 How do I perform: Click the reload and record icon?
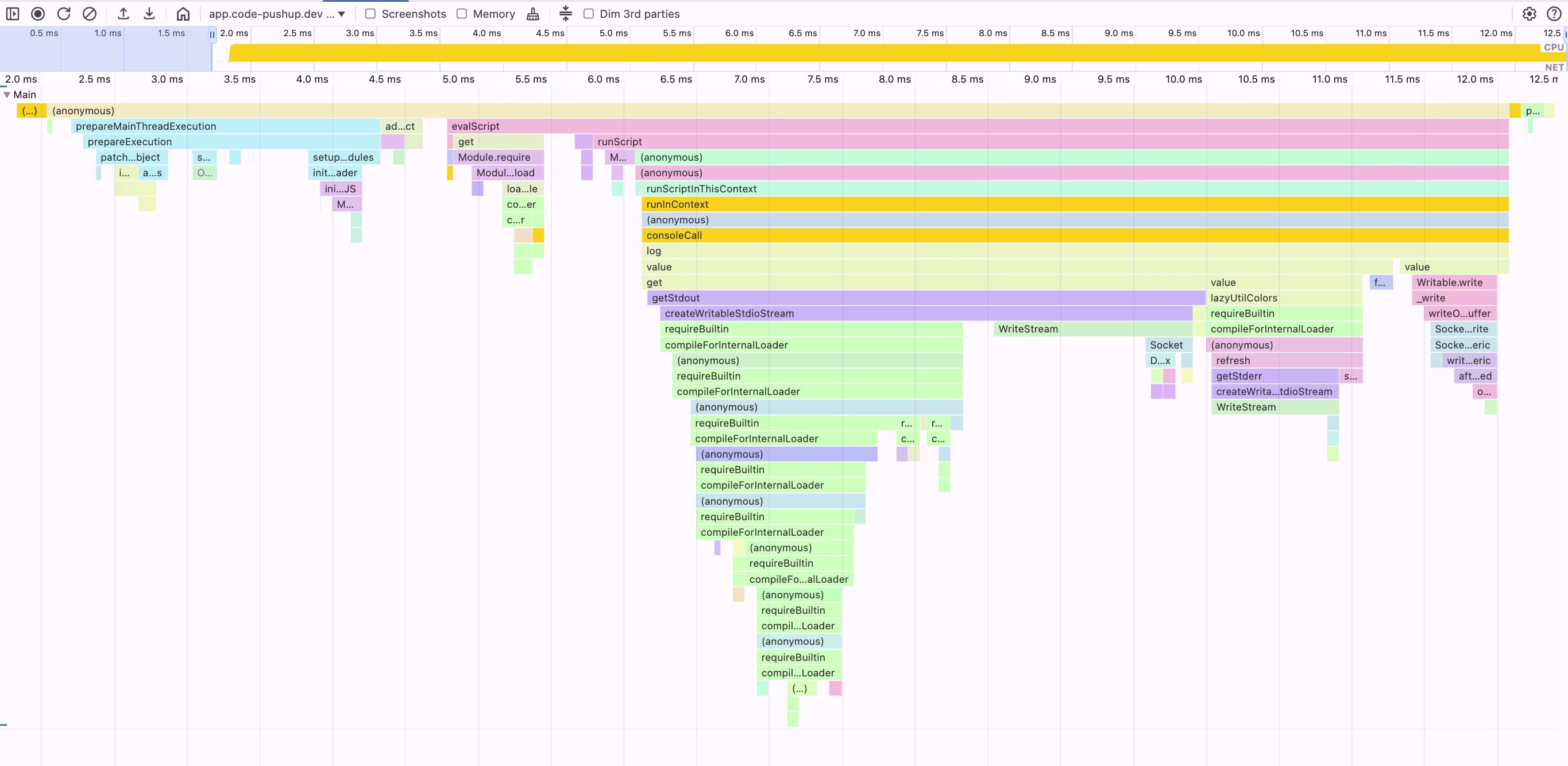click(x=64, y=13)
